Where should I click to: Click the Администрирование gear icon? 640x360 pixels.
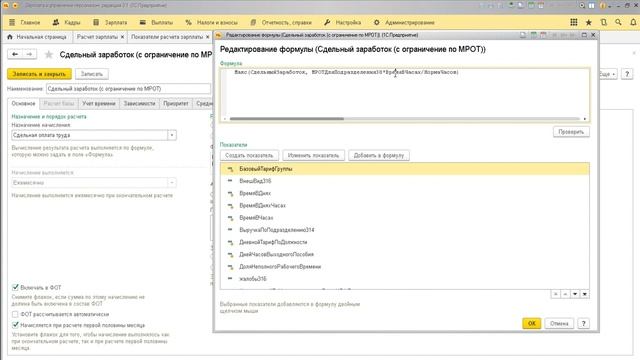click(x=376, y=22)
